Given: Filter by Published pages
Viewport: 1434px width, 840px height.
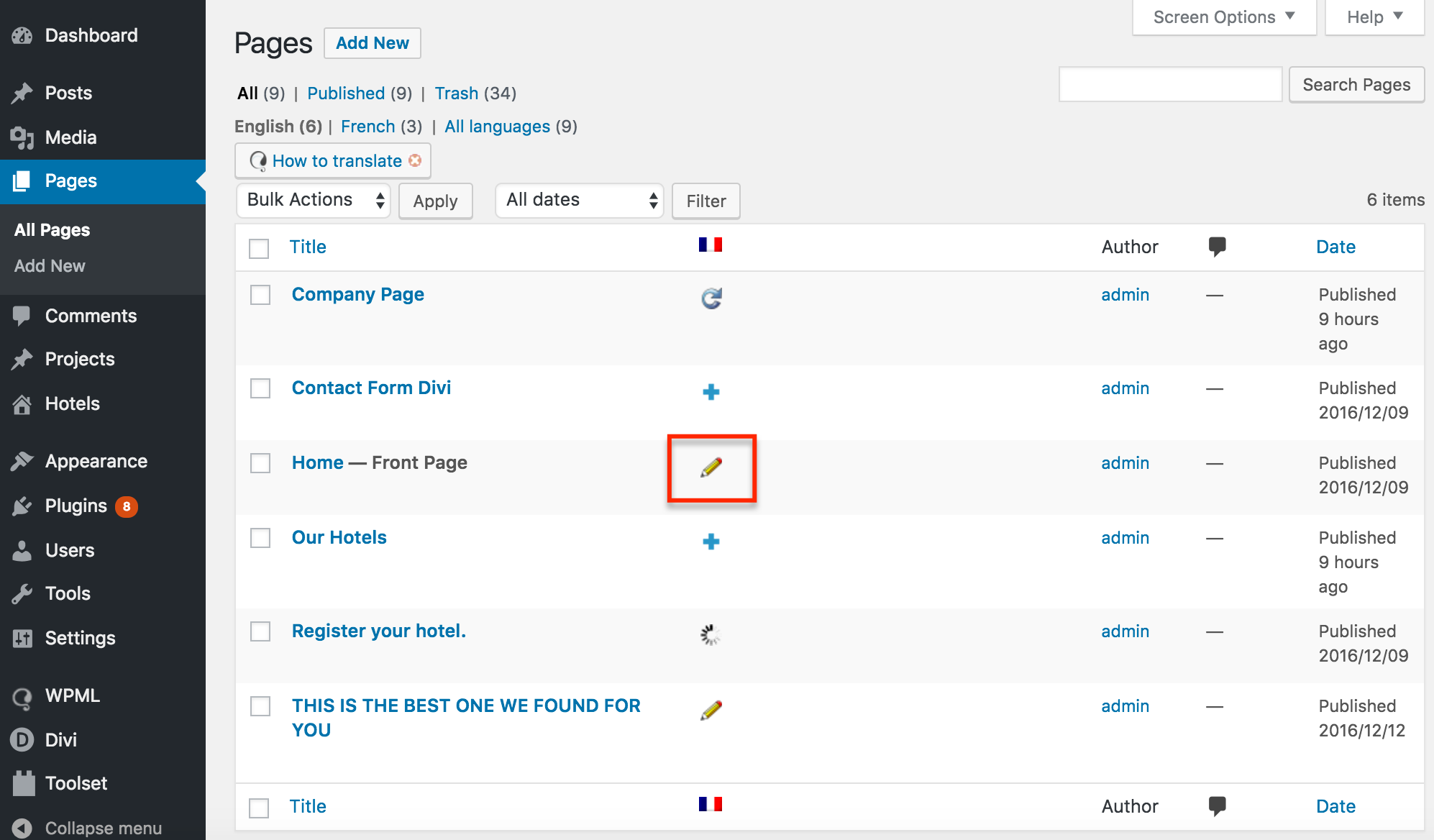Looking at the screenshot, I should (x=346, y=93).
